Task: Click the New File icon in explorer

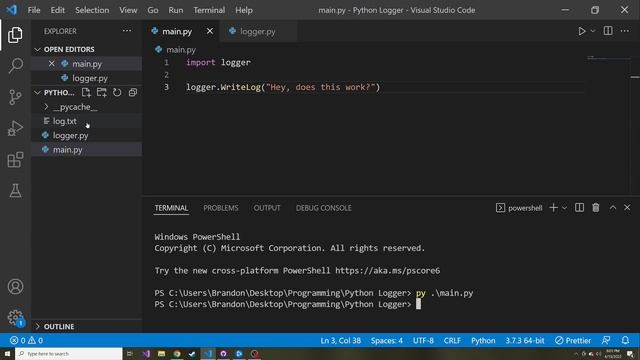Action: pos(86,93)
